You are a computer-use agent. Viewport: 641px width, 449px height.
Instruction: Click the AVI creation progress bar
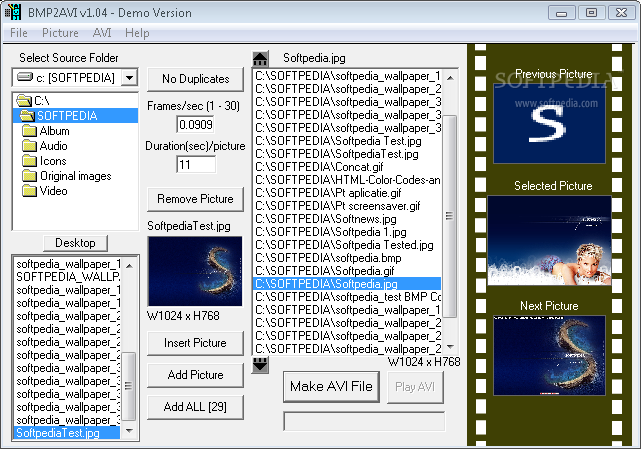(x=364, y=421)
